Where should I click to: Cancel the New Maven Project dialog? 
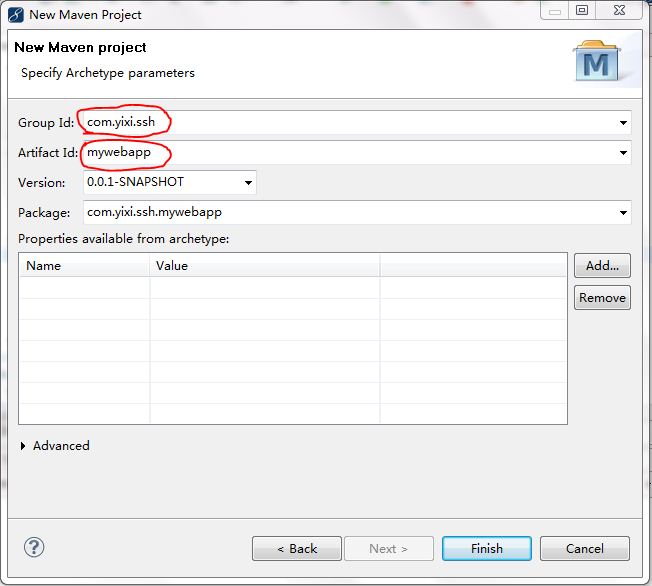[585, 548]
